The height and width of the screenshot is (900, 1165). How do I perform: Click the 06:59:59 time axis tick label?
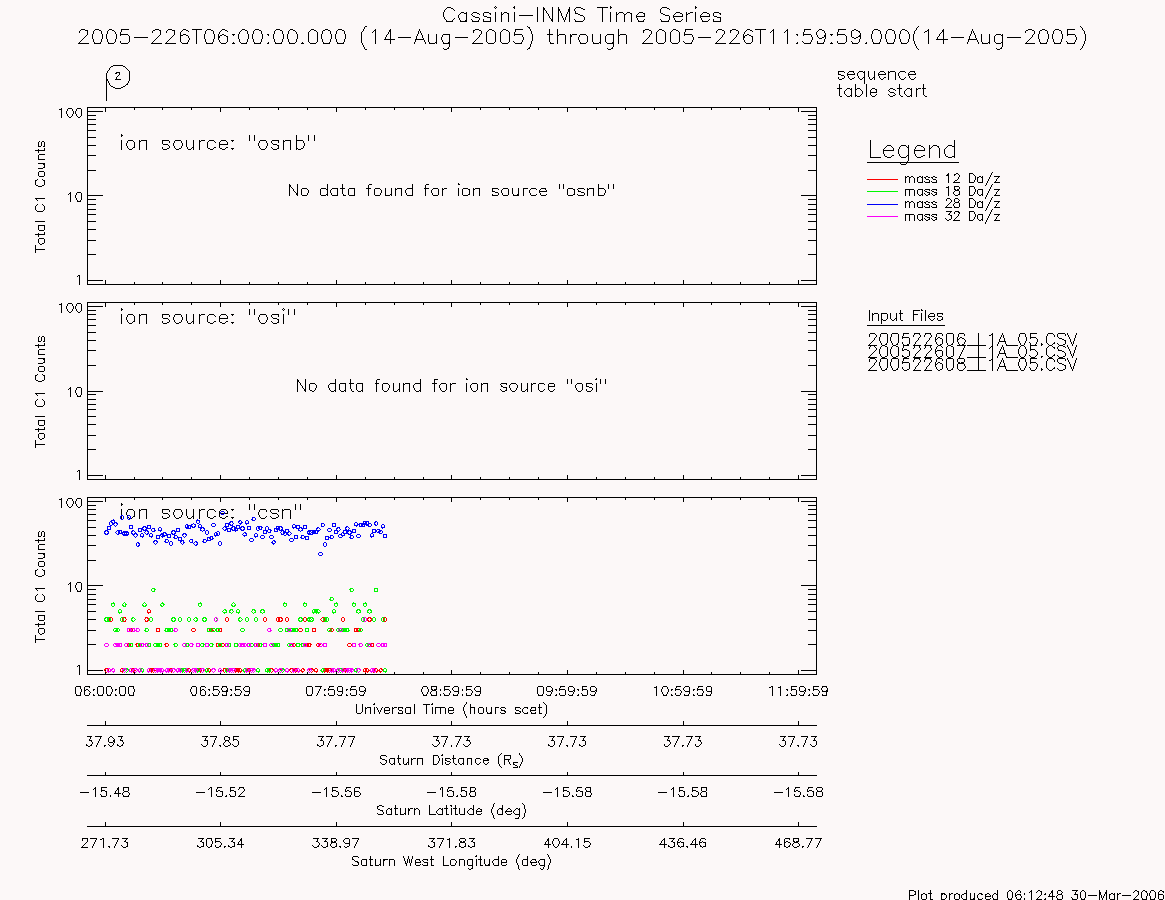tap(220, 691)
